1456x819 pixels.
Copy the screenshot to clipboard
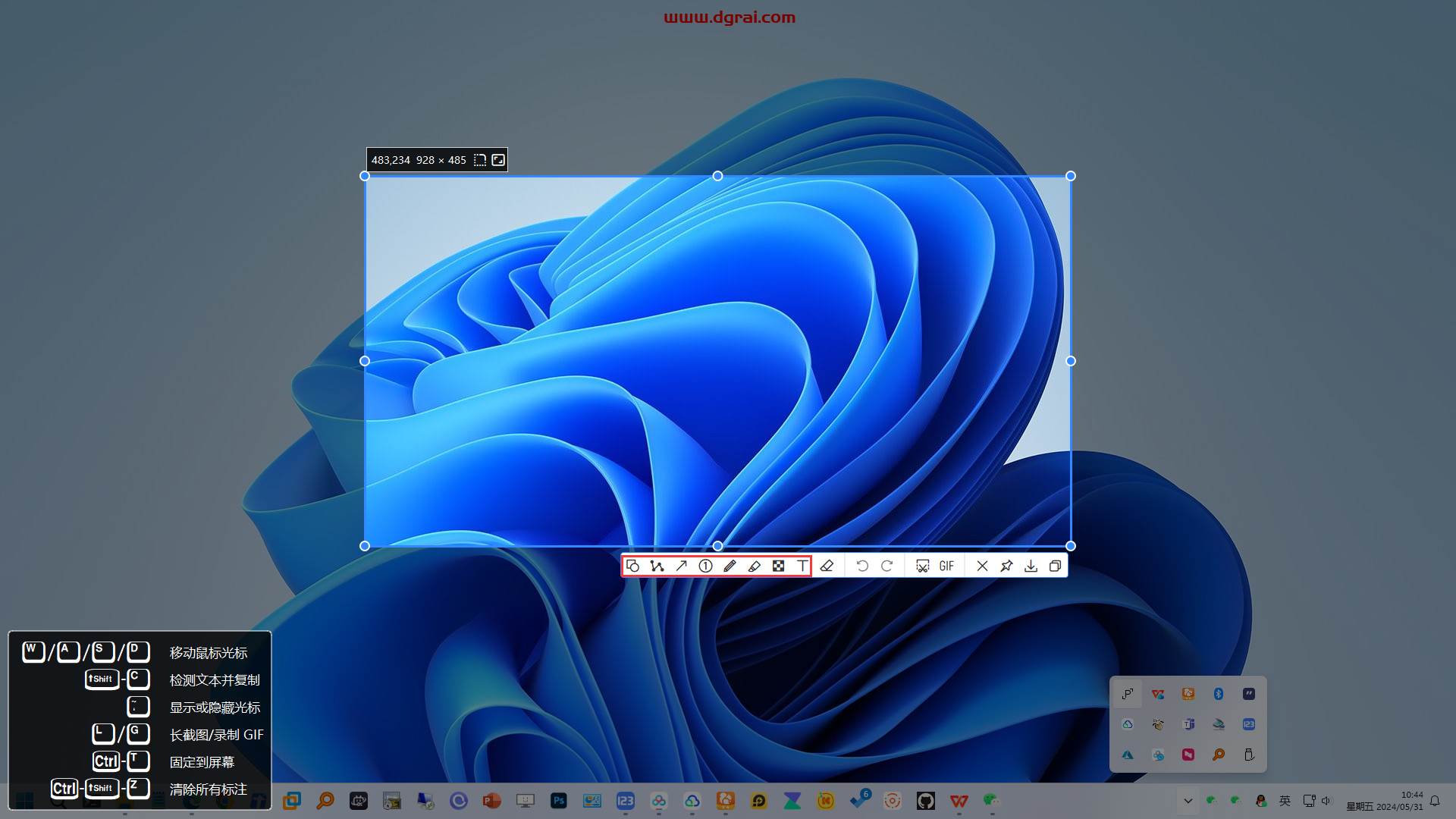click(1055, 566)
